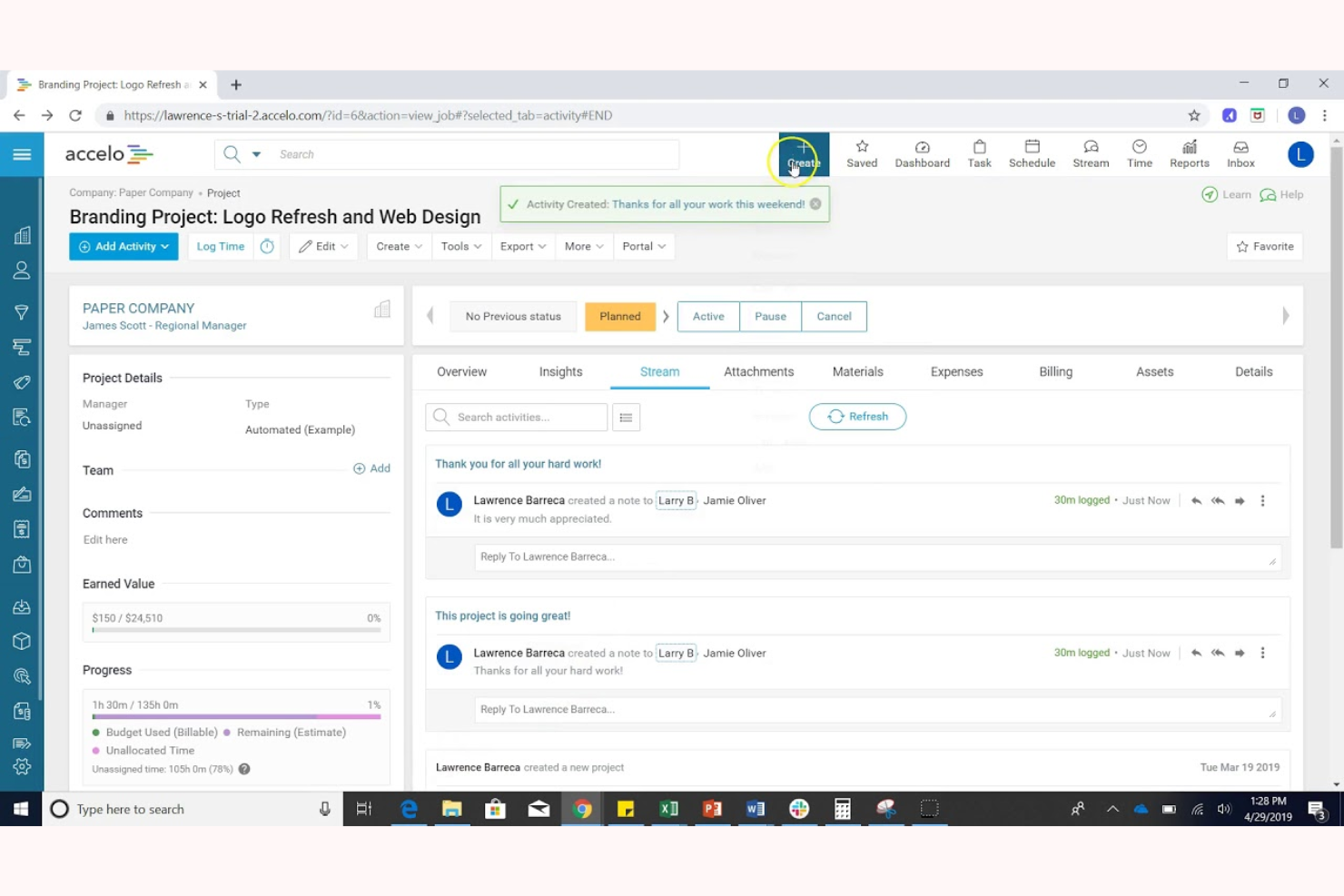This screenshot has width=1344, height=896.
Task: Open the Task clipboard icon
Action: (979, 154)
